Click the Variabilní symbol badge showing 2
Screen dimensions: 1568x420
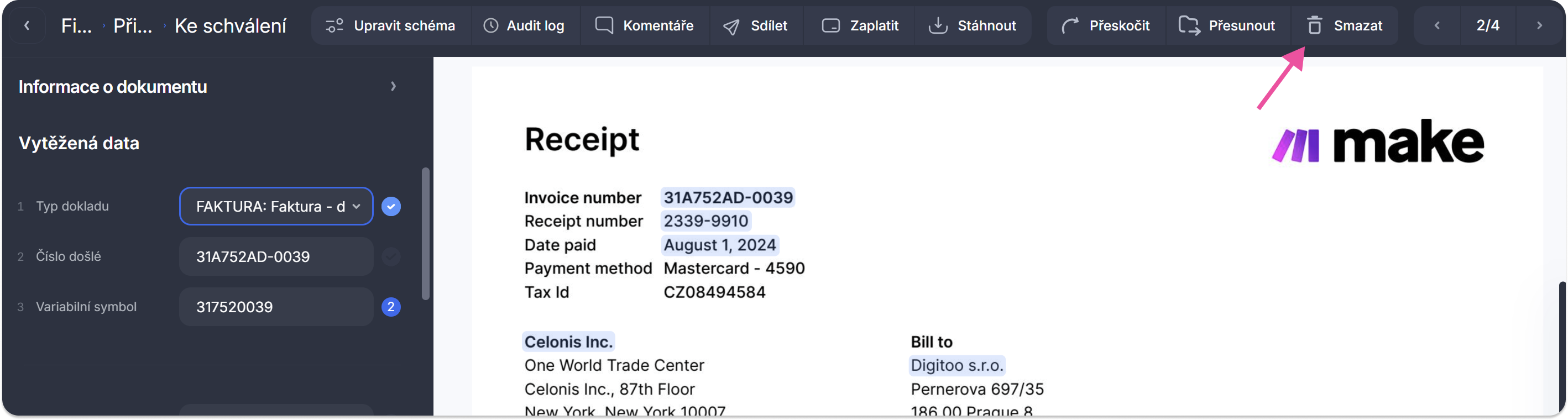click(x=391, y=307)
